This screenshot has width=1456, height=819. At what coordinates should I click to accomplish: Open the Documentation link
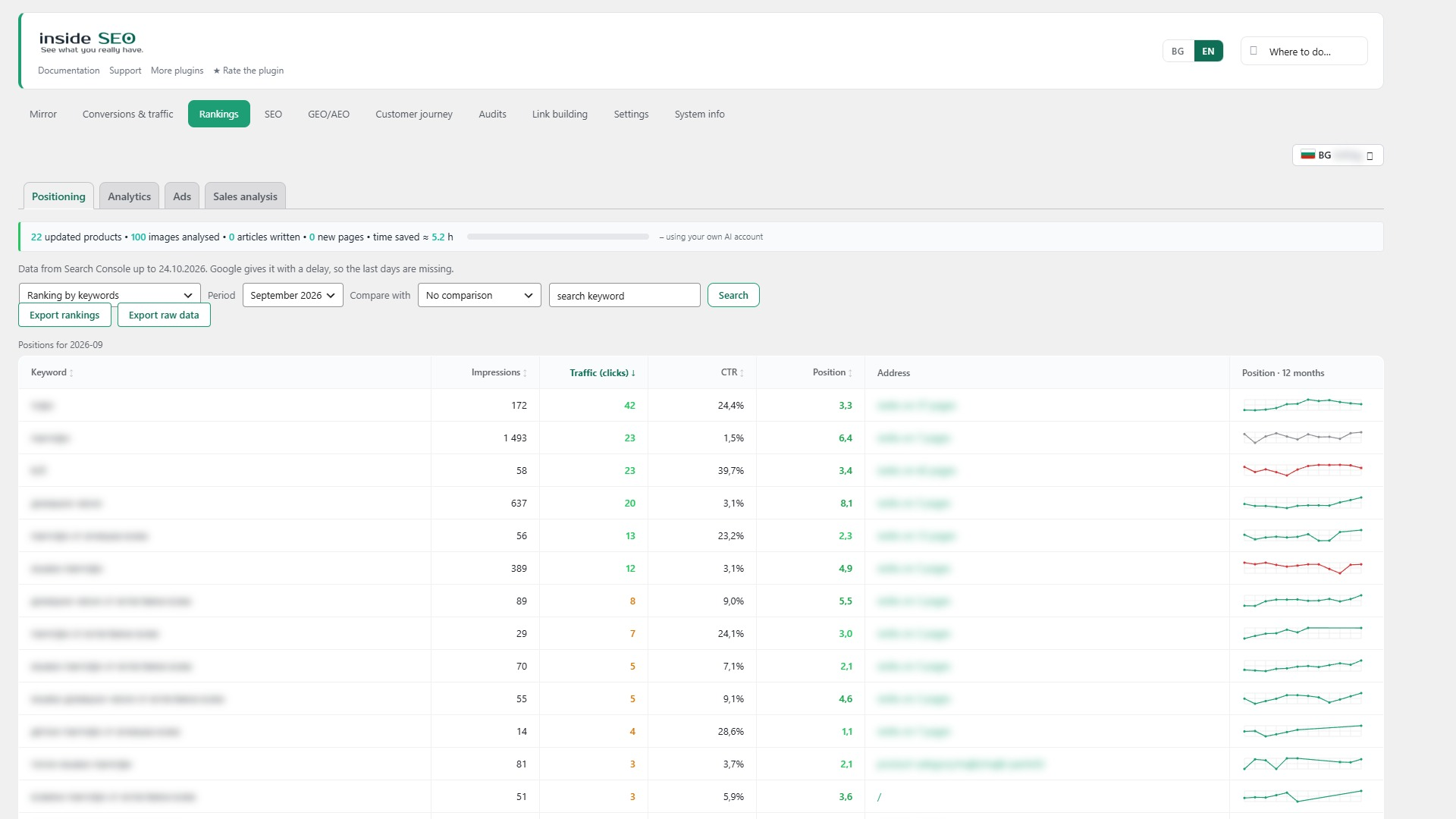click(x=69, y=71)
